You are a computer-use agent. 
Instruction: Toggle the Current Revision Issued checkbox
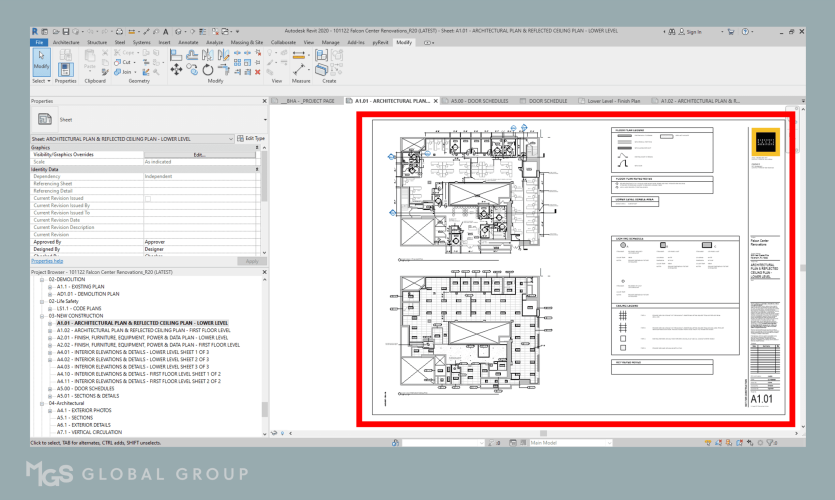tap(148, 199)
